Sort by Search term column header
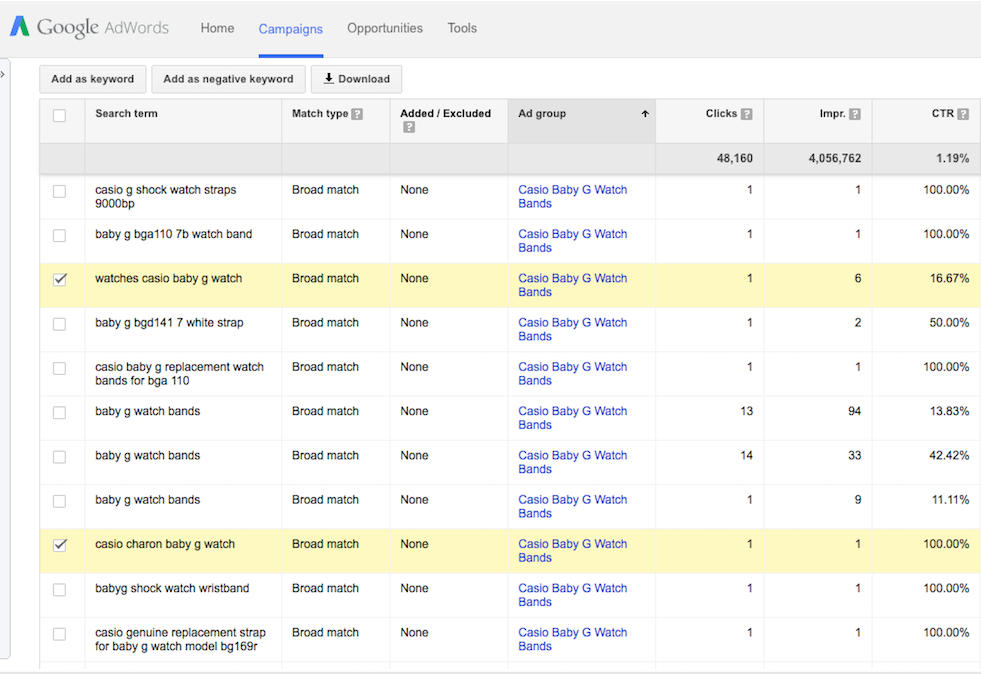981x674 pixels. (x=126, y=113)
